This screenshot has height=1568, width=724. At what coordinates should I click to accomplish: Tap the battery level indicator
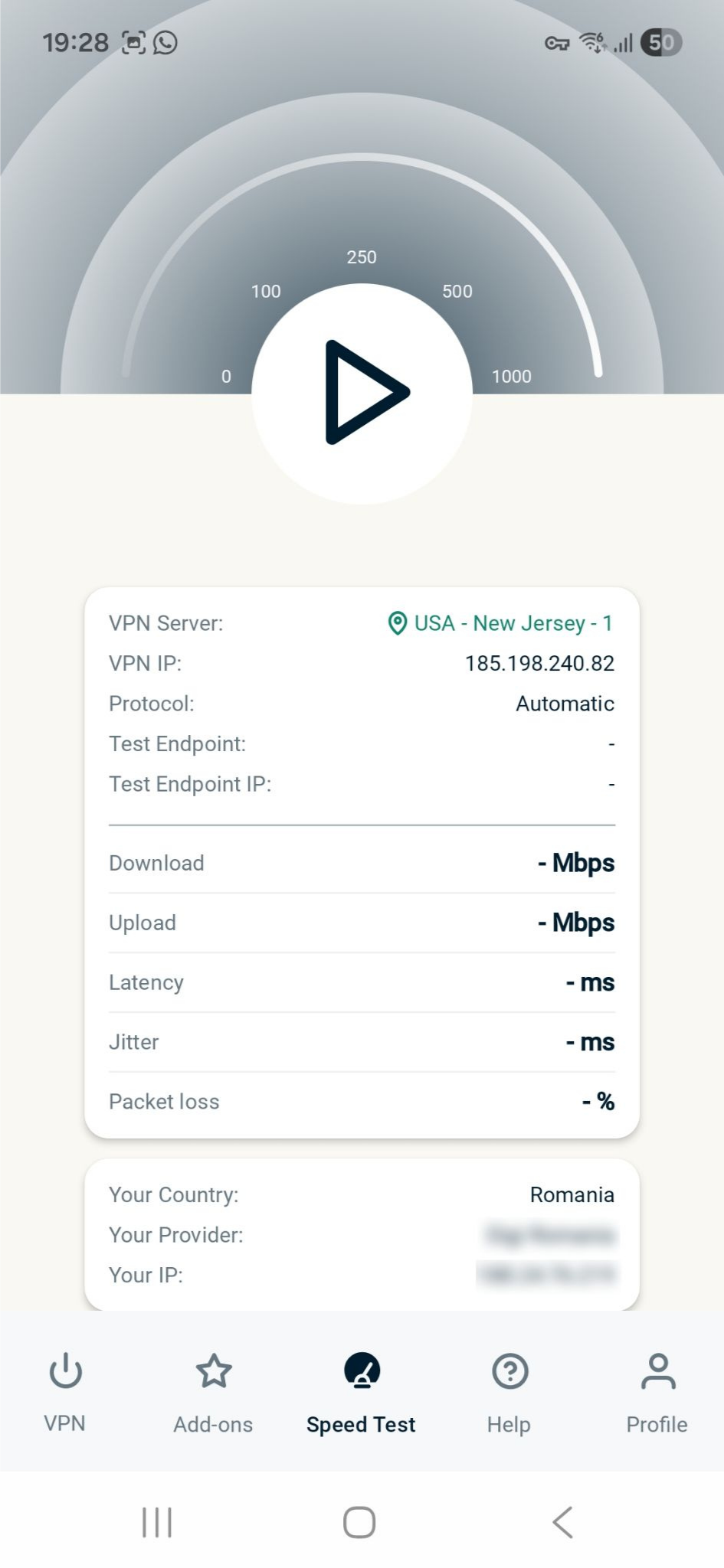[x=661, y=43]
